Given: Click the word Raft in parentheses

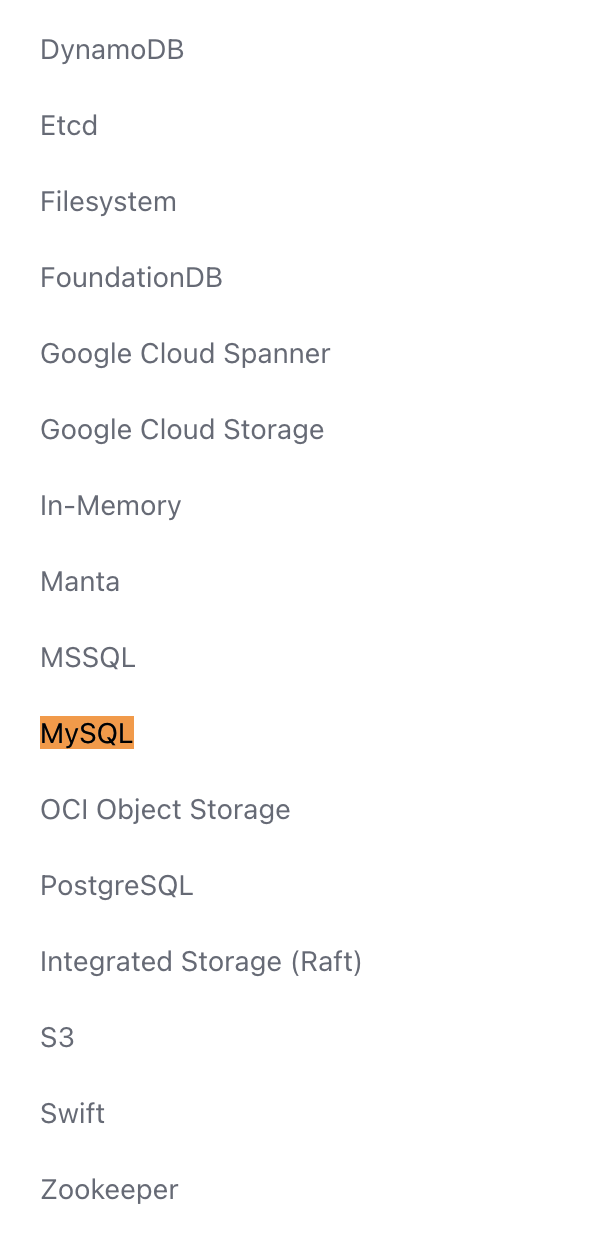Looking at the screenshot, I should pyautogui.click(x=326, y=962).
